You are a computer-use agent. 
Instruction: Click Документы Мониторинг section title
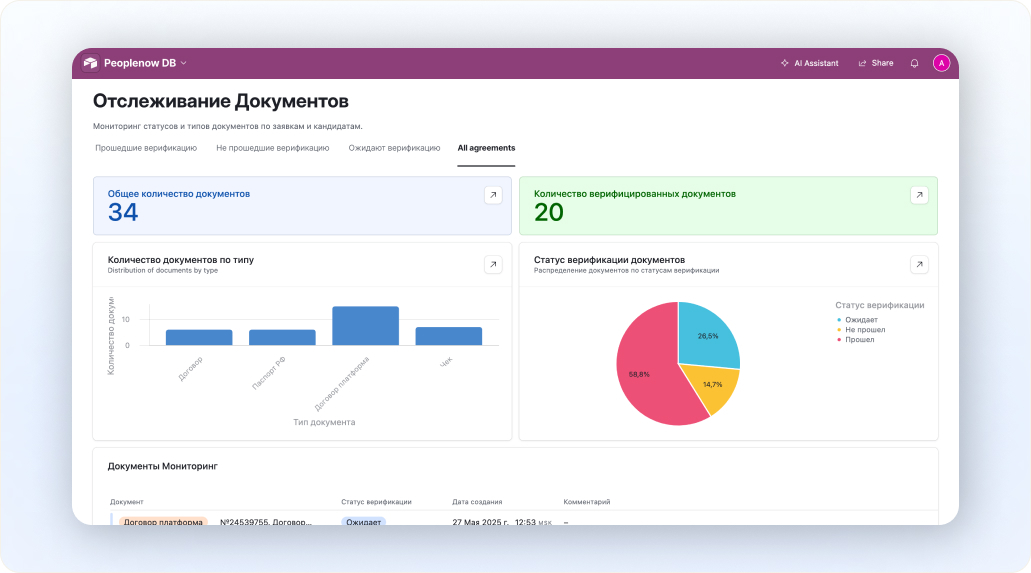162,466
